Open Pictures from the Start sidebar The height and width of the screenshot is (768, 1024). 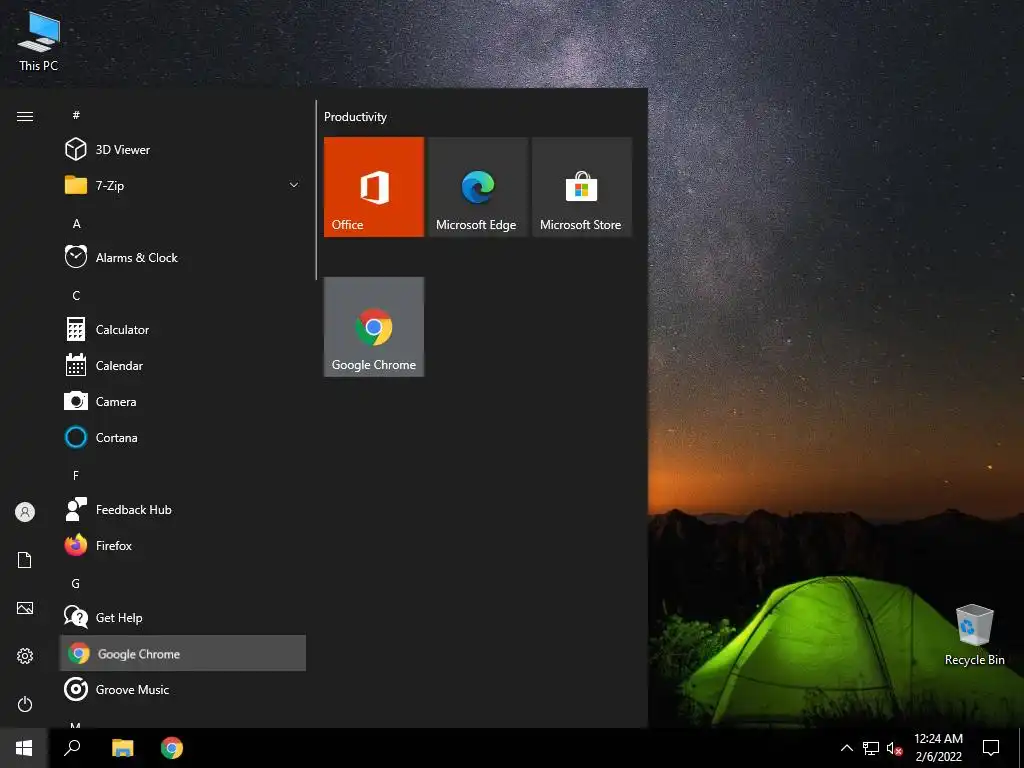[x=25, y=608]
